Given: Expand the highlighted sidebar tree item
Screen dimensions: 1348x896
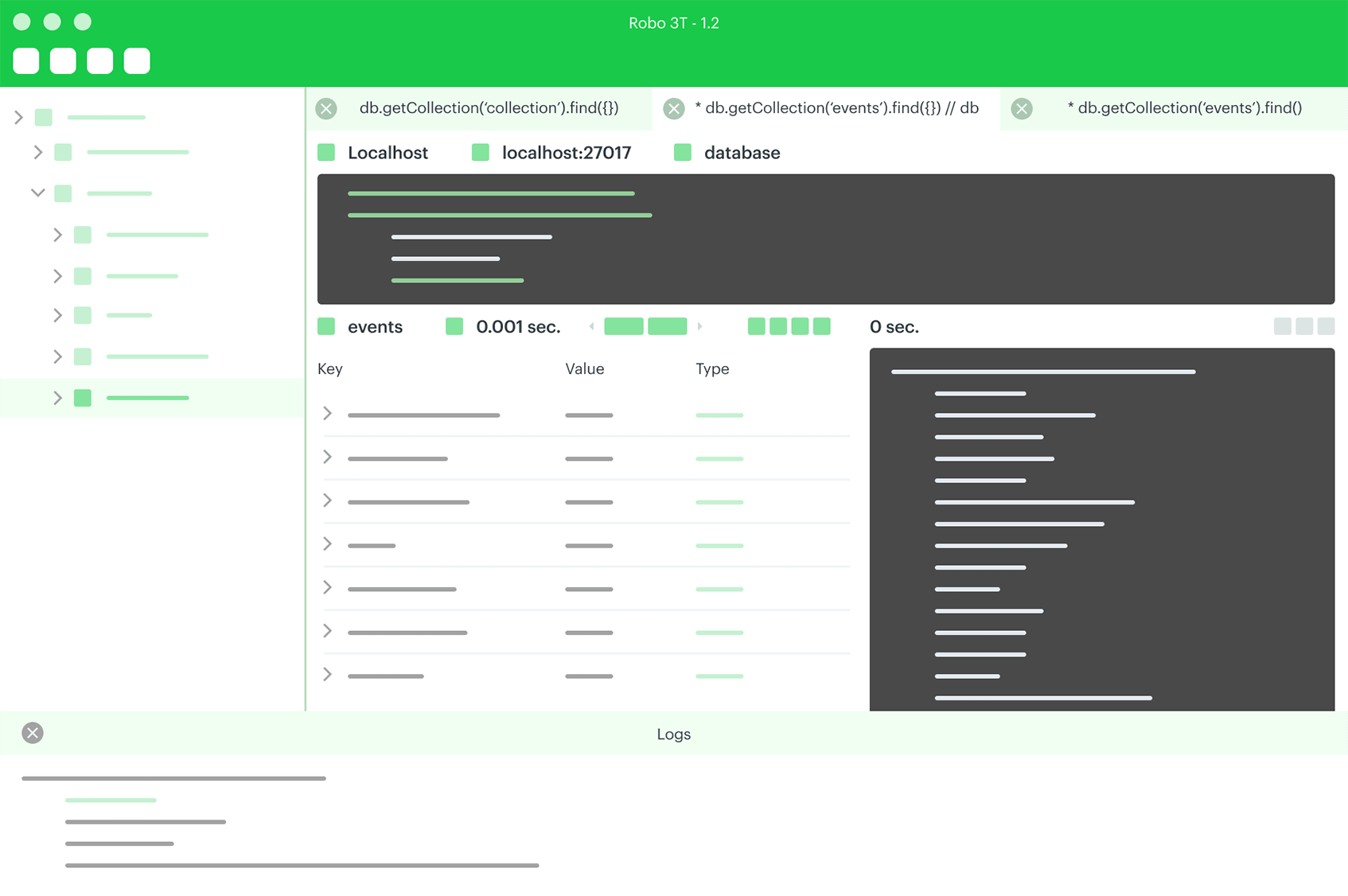Looking at the screenshot, I should [x=57, y=398].
